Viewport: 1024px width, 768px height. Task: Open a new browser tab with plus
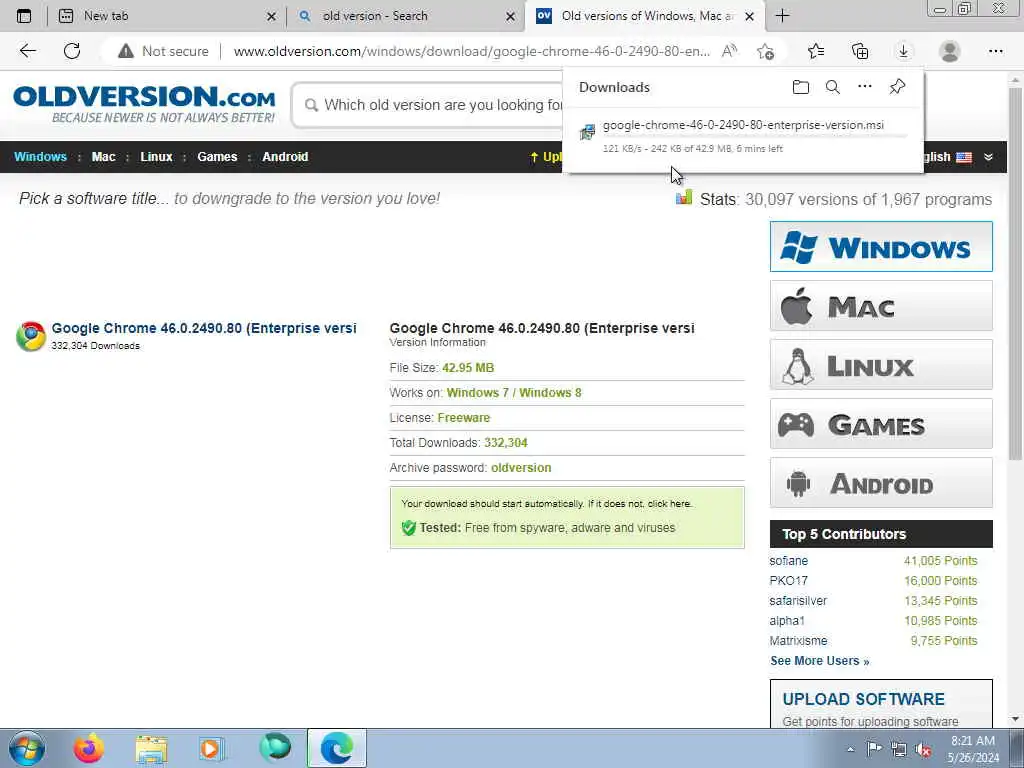point(782,16)
